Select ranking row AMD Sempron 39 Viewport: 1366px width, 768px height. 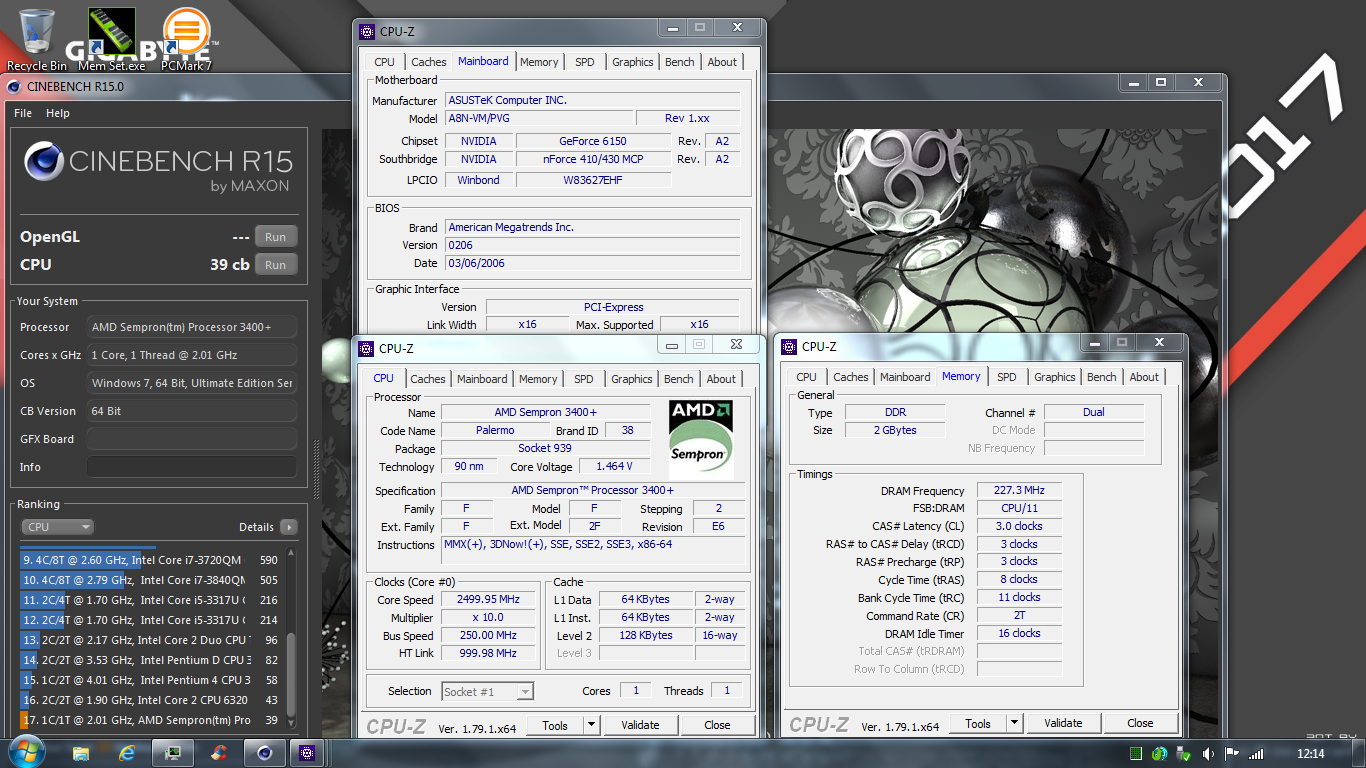[150, 720]
